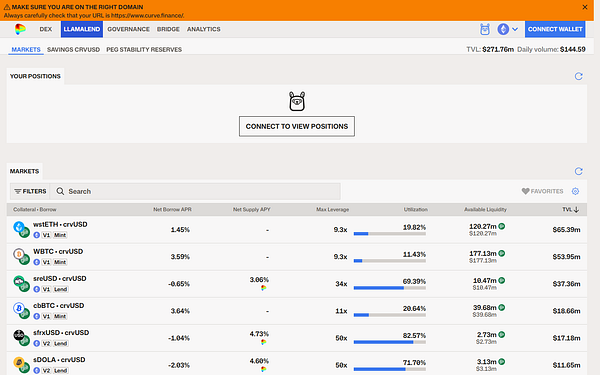Click the crvUSD coin icon beside 177.13m liquidity

[502, 253]
